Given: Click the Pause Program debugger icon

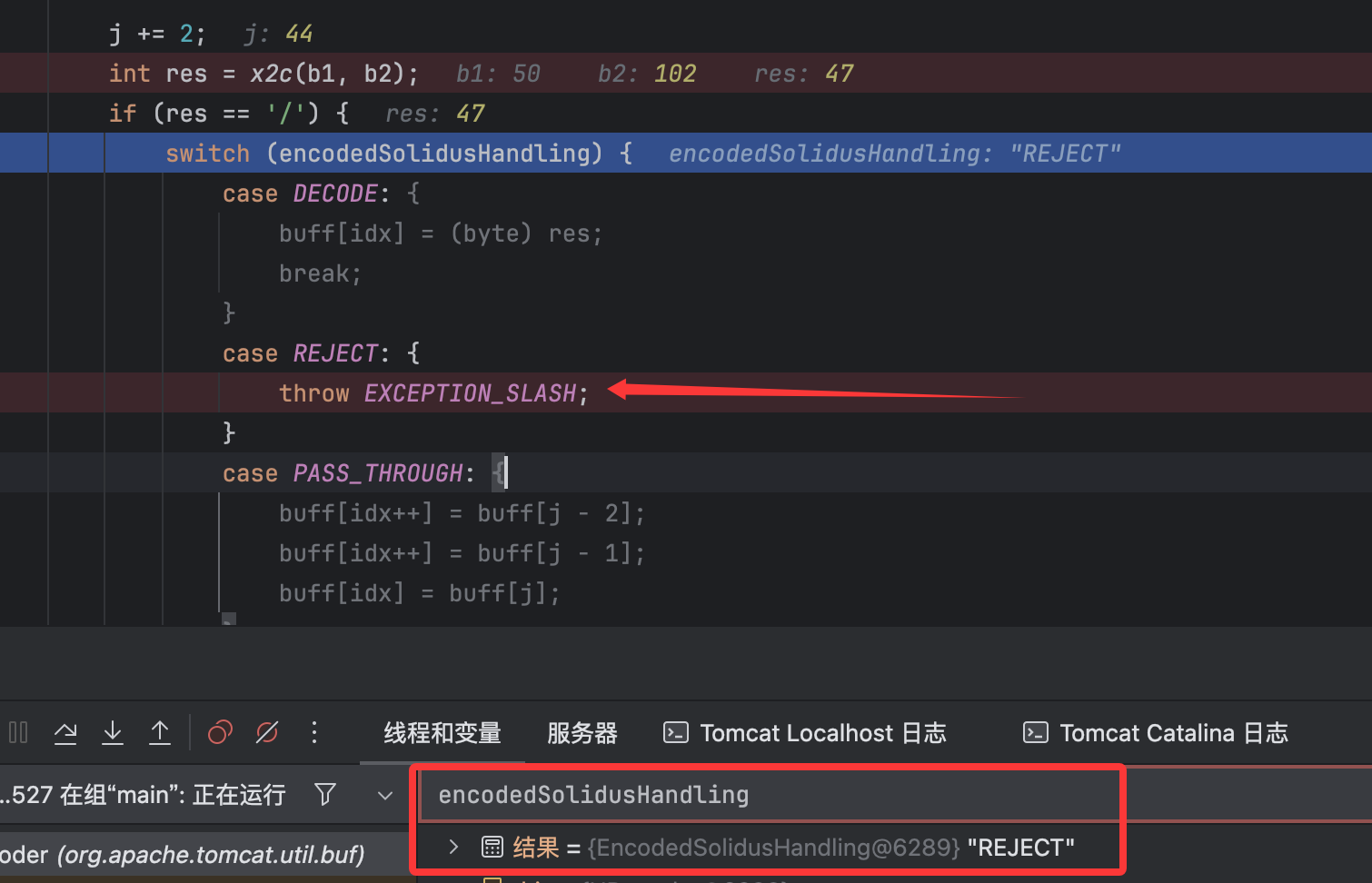Looking at the screenshot, I should pyautogui.click(x=18, y=732).
